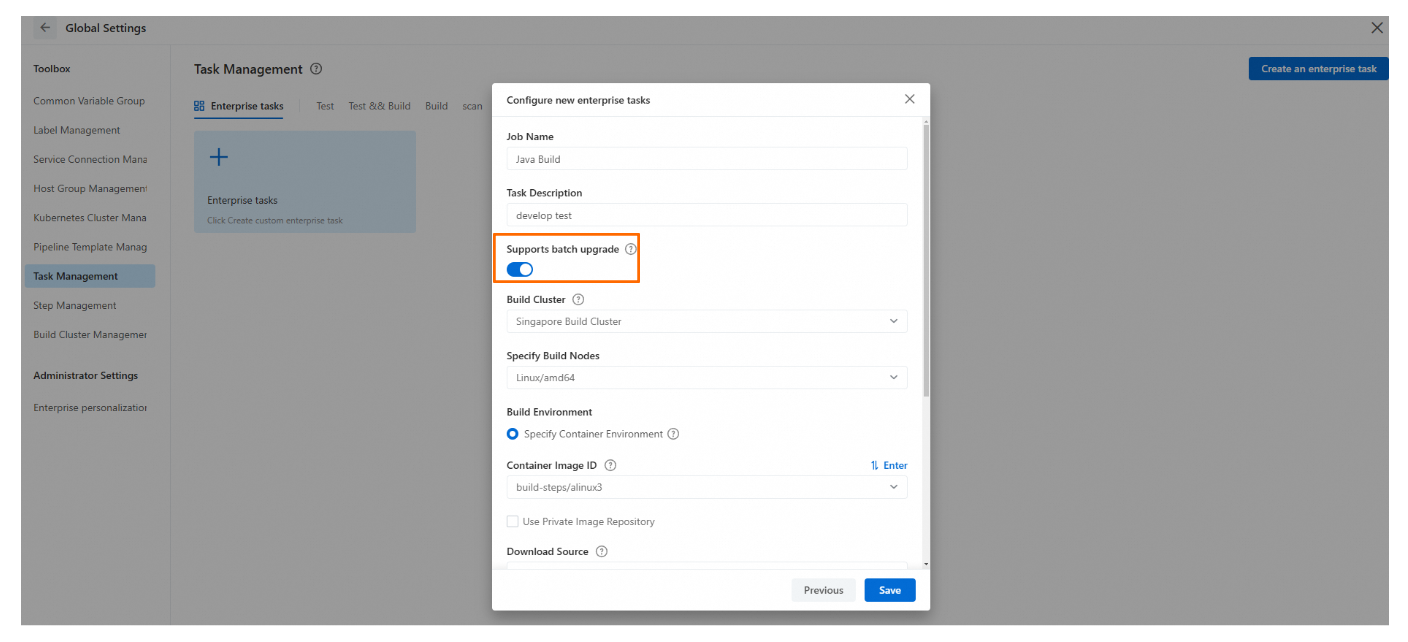This screenshot has height=642, width=1408.
Task: Click the plus icon on Enterprise tasks card
Action: coord(218,157)
